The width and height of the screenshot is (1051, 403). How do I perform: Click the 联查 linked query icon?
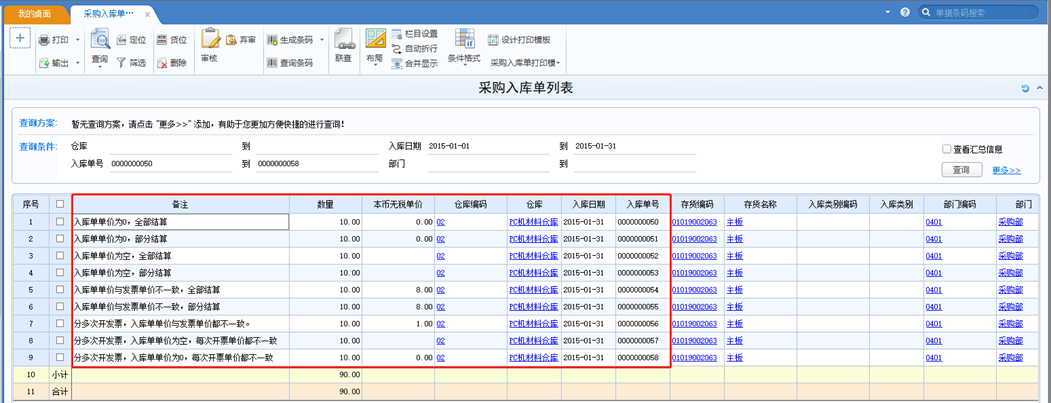coord(344,39)
